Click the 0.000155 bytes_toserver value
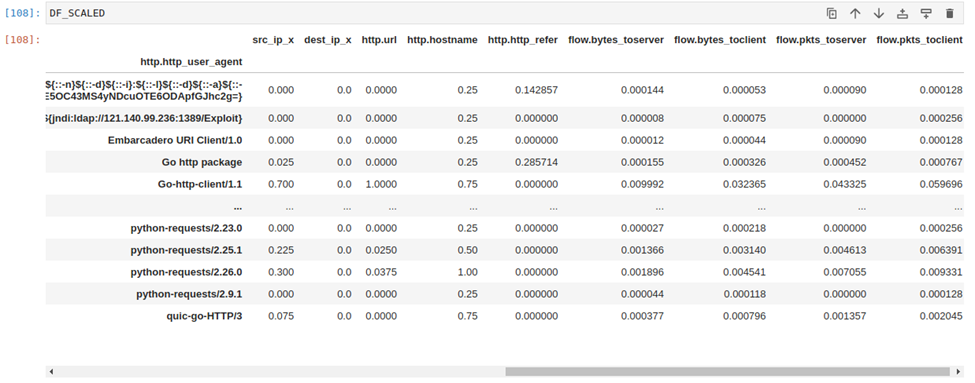 pyautogui.click(x=642, y=162)
